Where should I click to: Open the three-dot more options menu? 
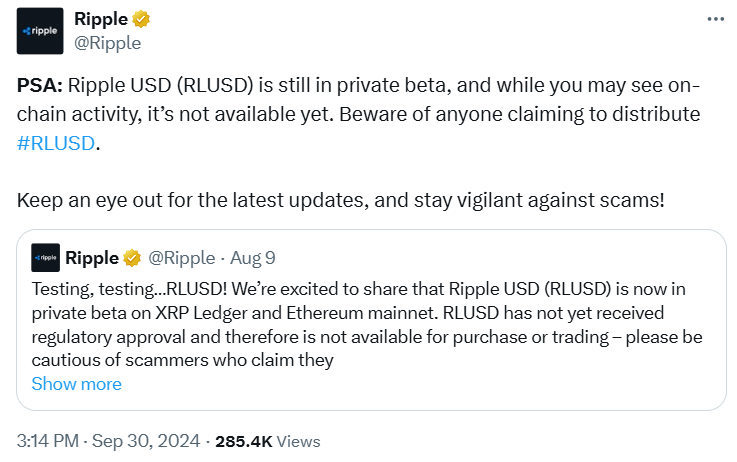(714, 20)
